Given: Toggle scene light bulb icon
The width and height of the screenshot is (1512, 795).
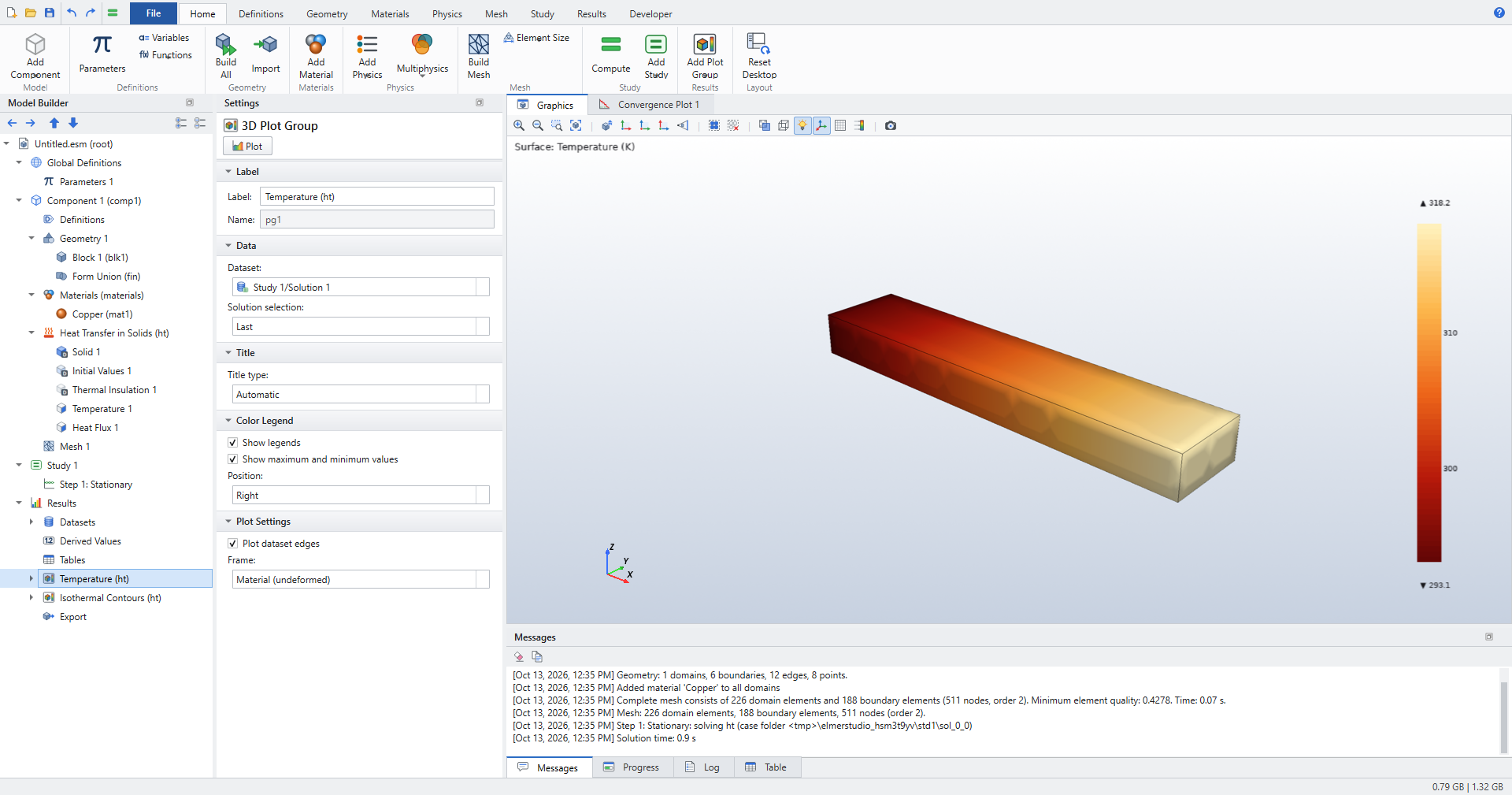Looking at the screenshot, I should [802, 125].
